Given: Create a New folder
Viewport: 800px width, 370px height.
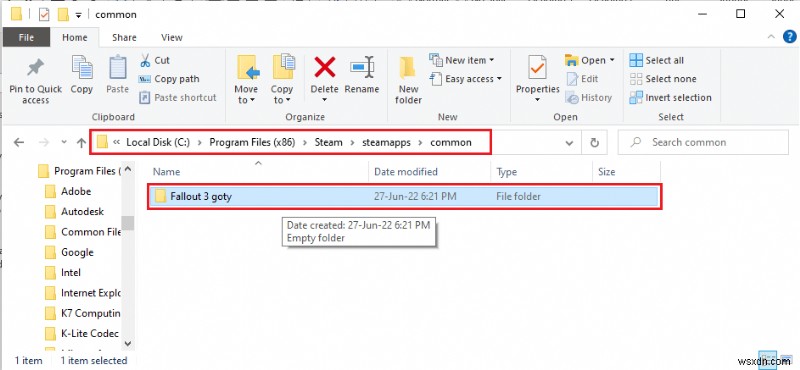Looking at the screenshot, I should tap(408, 81).
